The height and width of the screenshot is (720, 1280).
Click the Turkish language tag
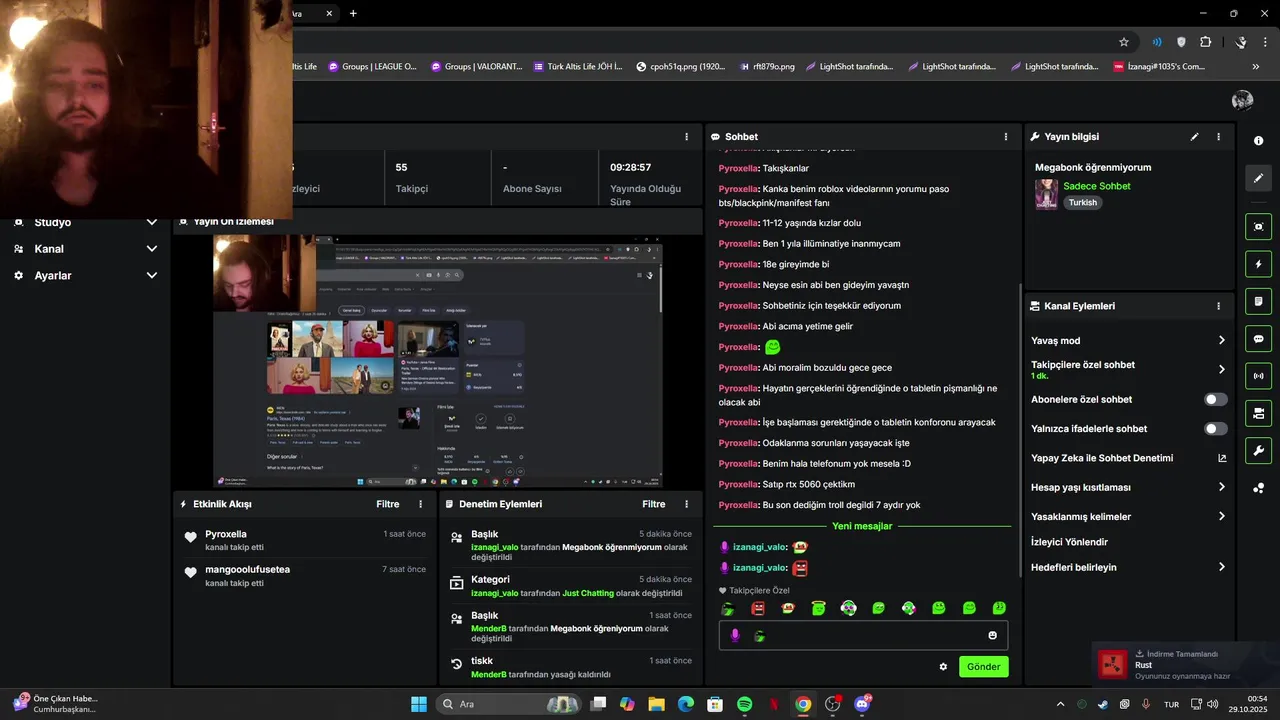point(1082,202)
